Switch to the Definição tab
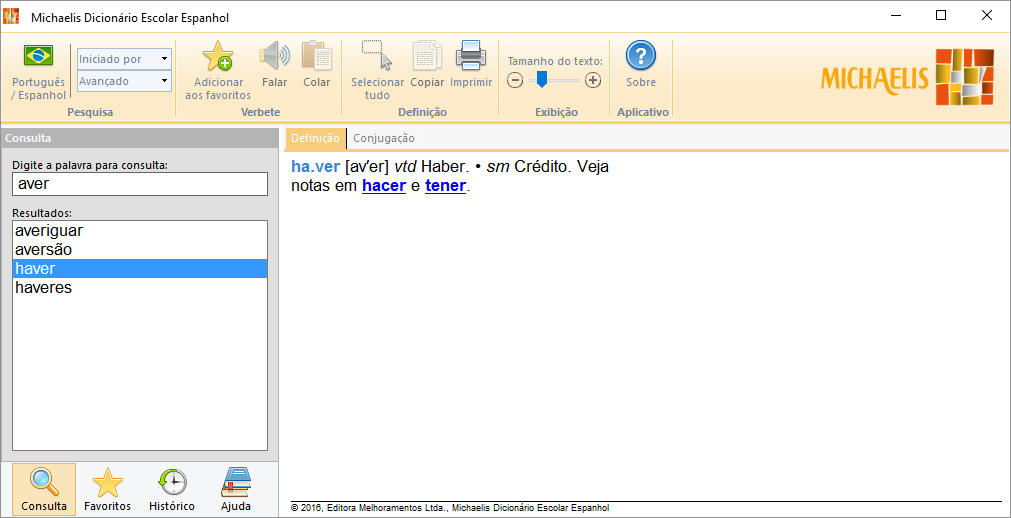 [x=315, y=138]
